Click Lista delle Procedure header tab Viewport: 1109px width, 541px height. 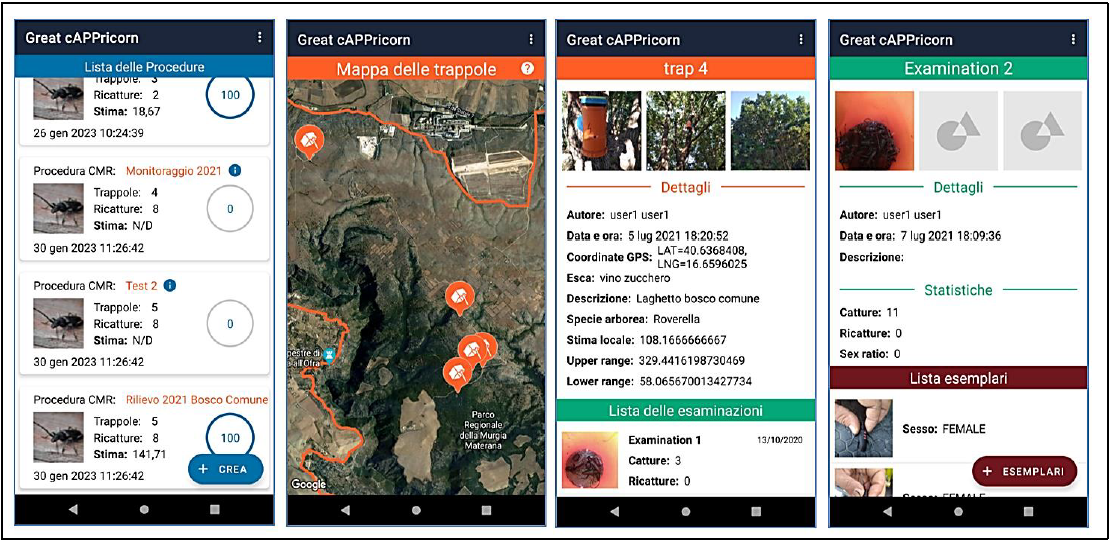[144, 67]
